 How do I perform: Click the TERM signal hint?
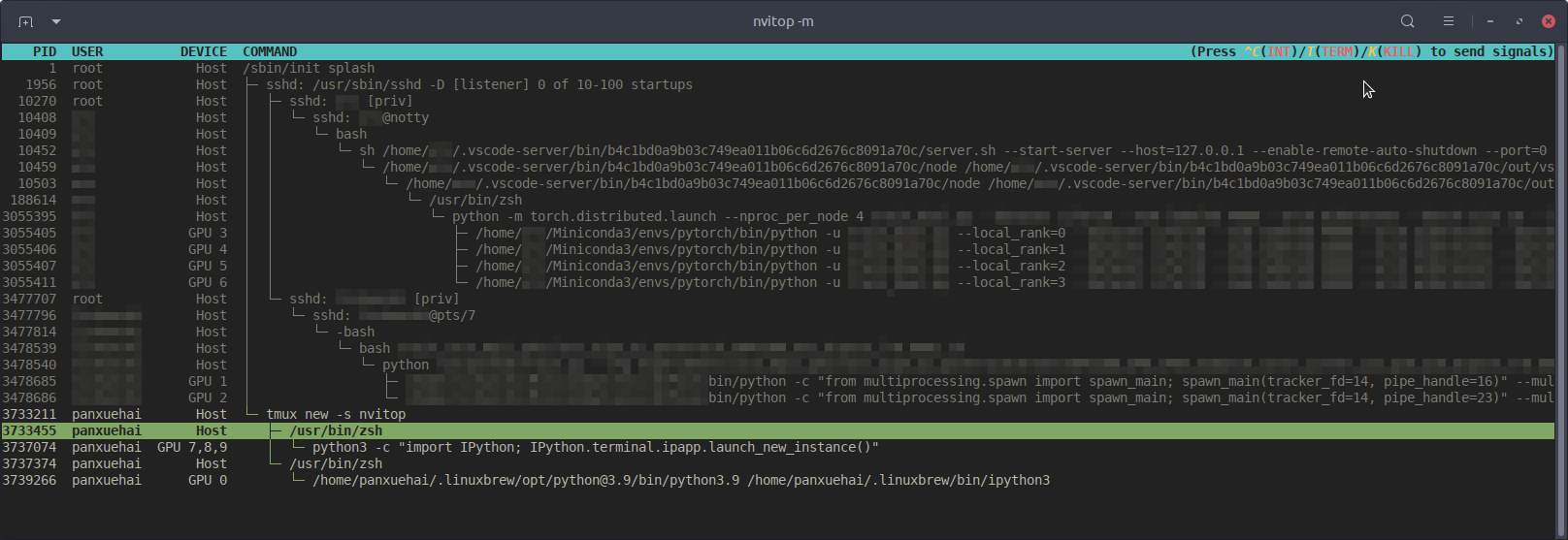pos(1337,51)
